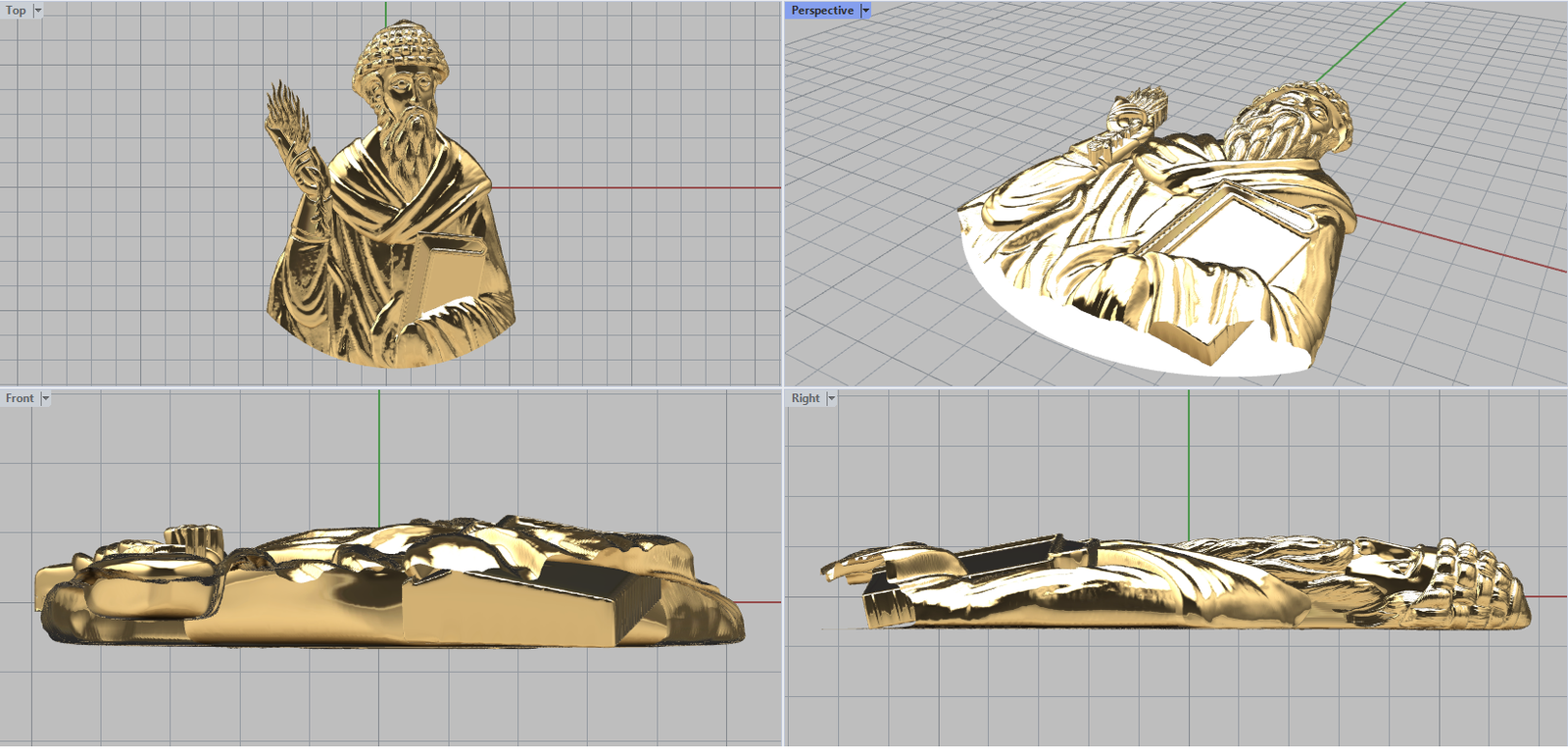Viewport: 1568px width, 754px height.
Task: Activate the Front viewport title label
Action: 20,398
